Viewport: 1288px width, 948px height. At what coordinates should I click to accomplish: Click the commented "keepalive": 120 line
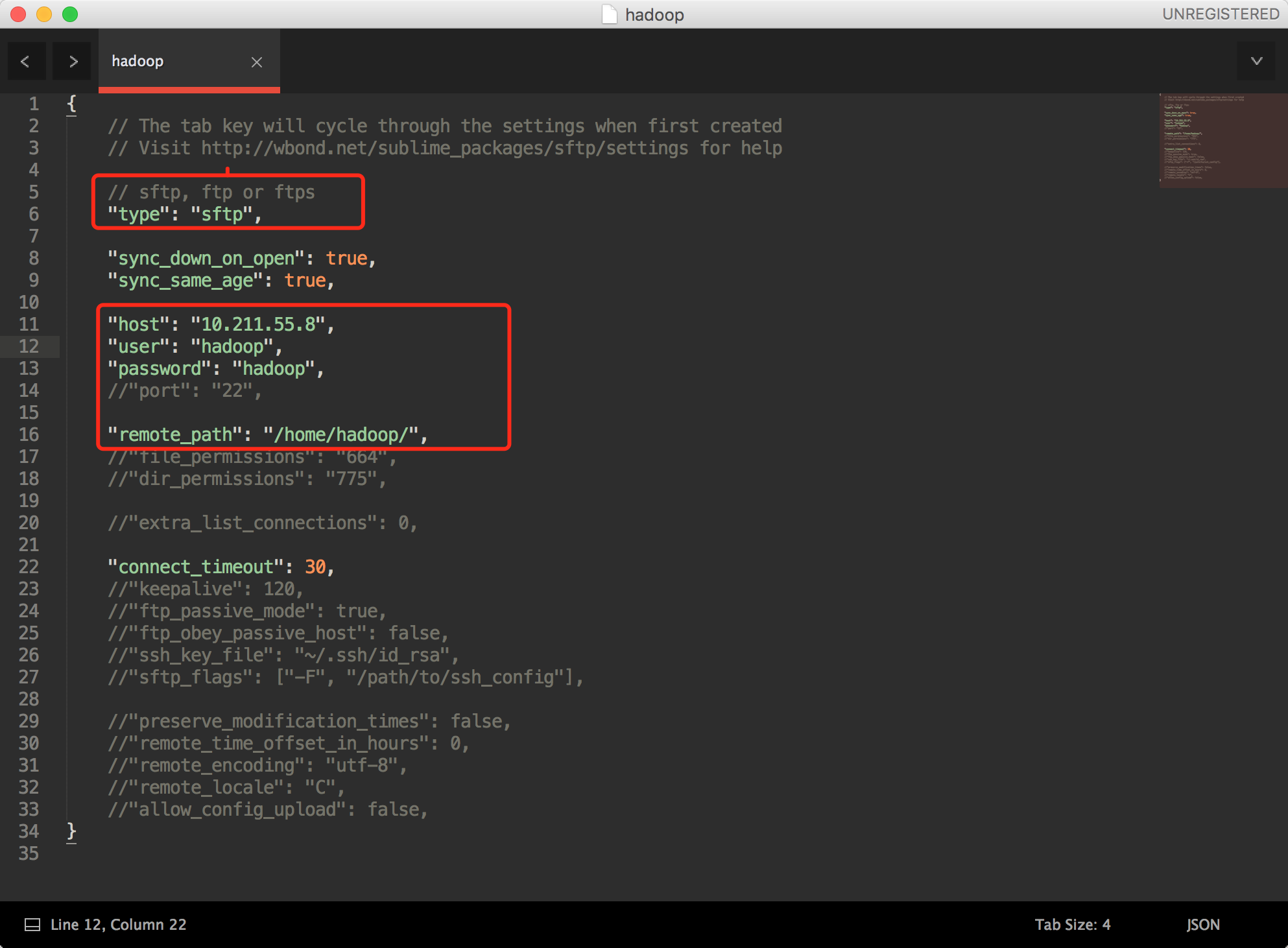[x=206, y=589]
